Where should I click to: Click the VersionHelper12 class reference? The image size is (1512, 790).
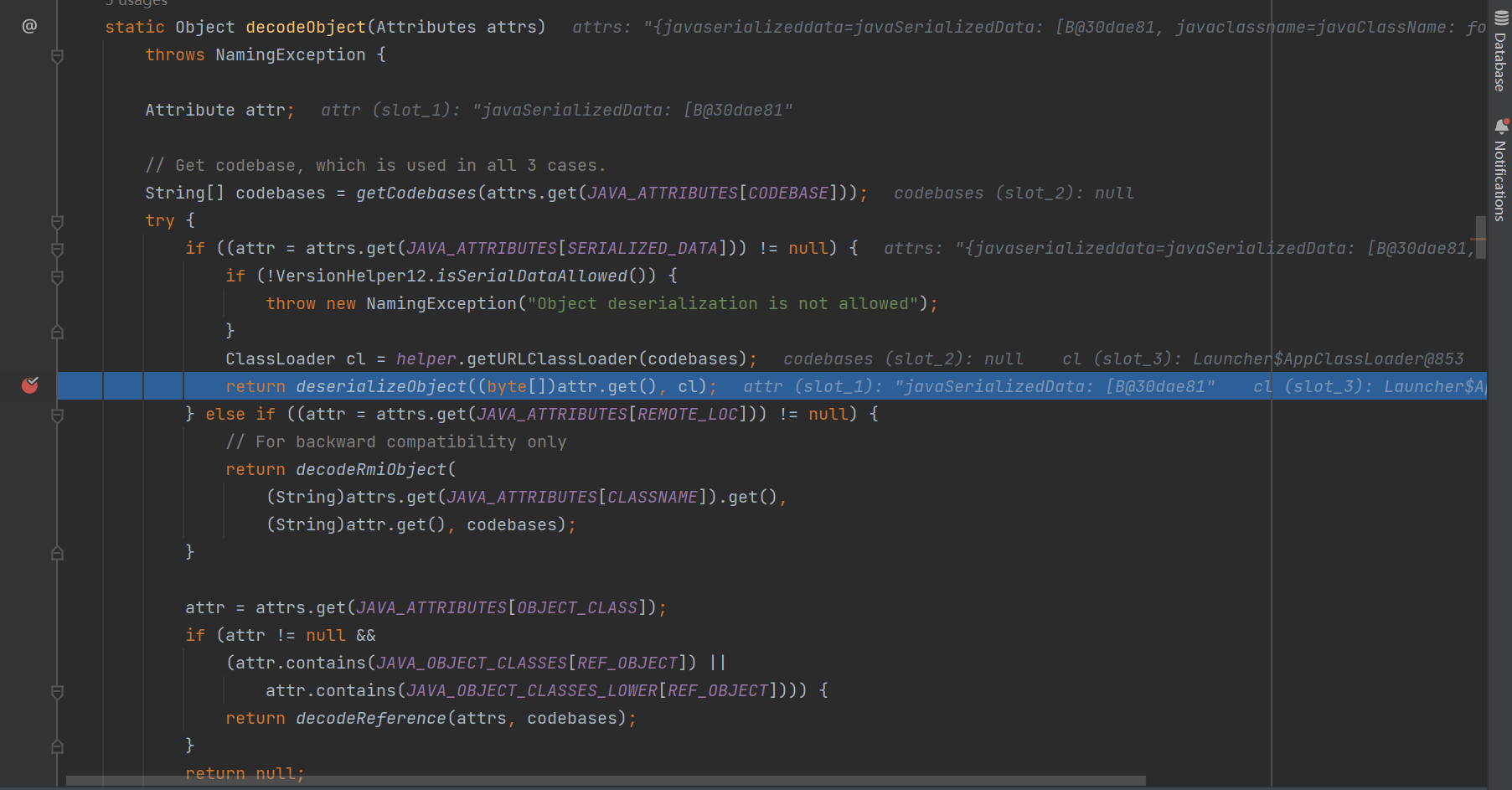click(351, 276)
